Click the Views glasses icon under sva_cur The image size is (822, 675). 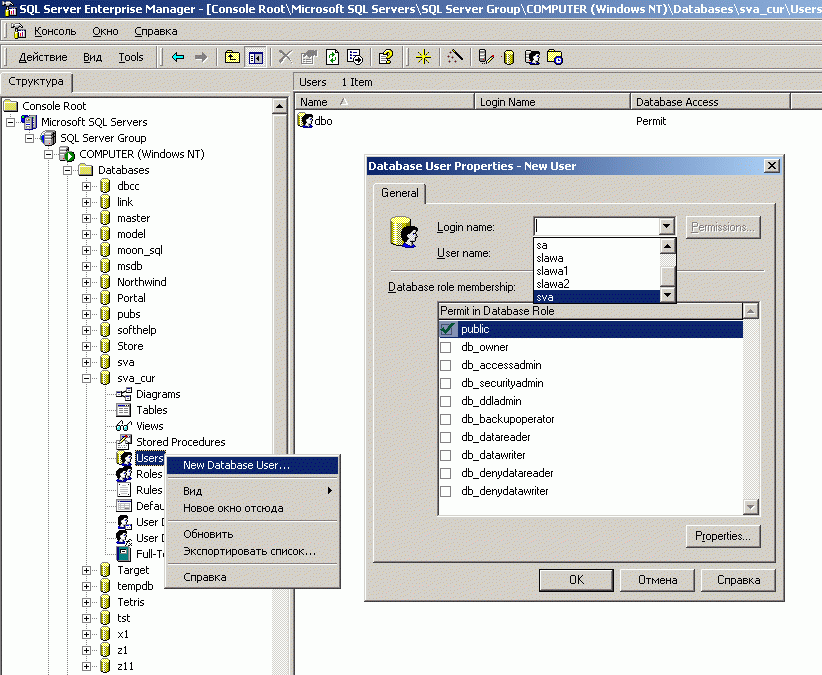click(124, 426)
